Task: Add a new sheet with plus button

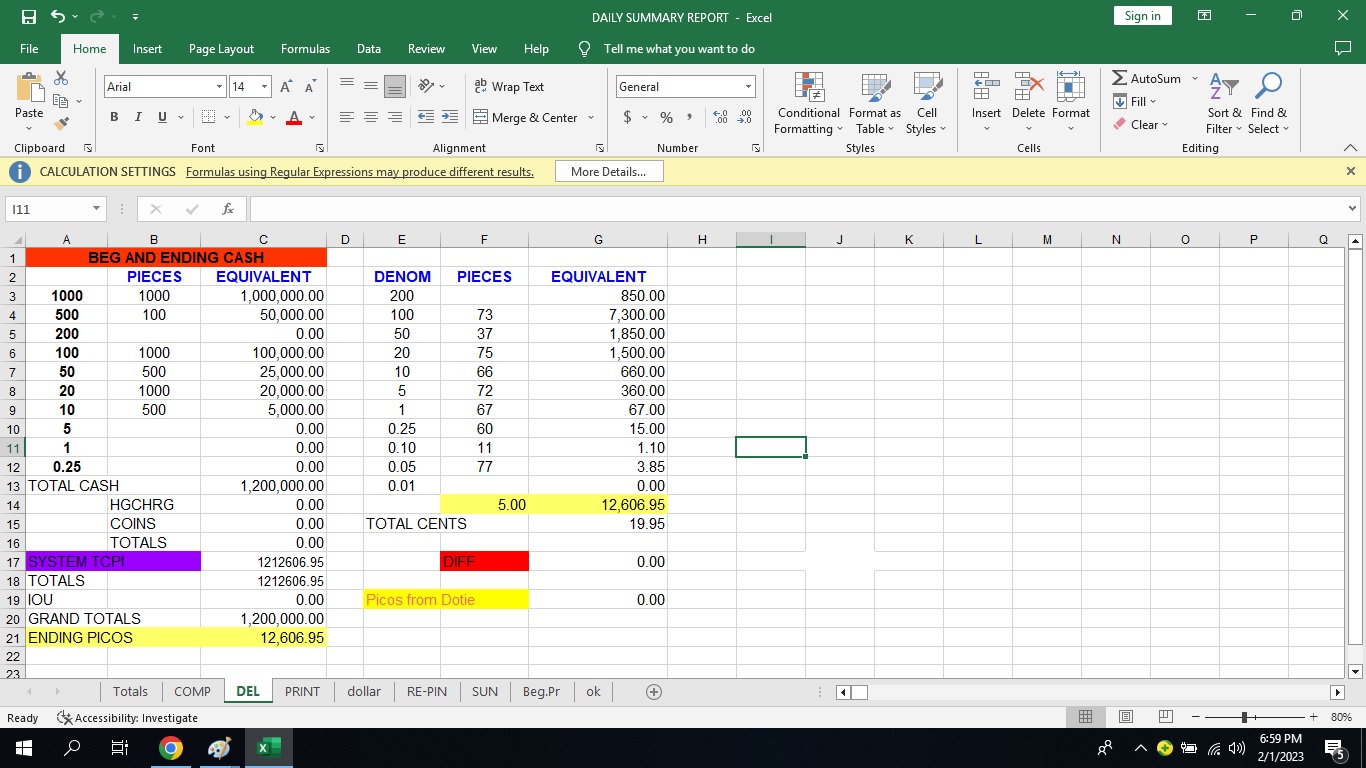Action: point(654,691)
